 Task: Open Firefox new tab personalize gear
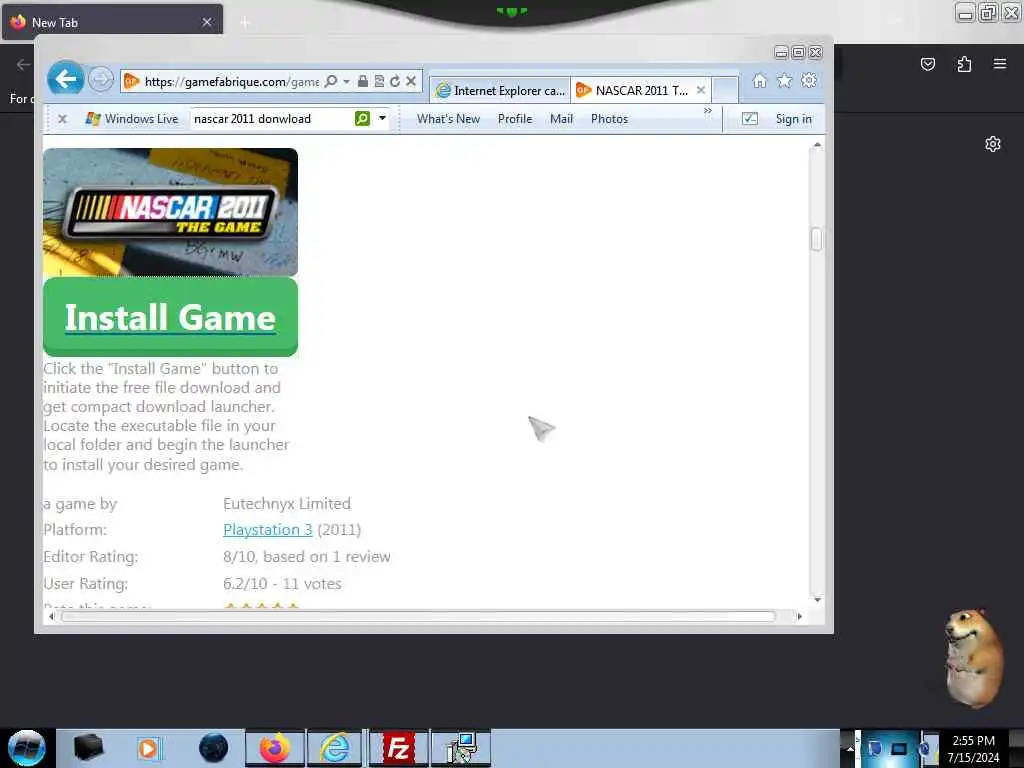pos(993,144)
